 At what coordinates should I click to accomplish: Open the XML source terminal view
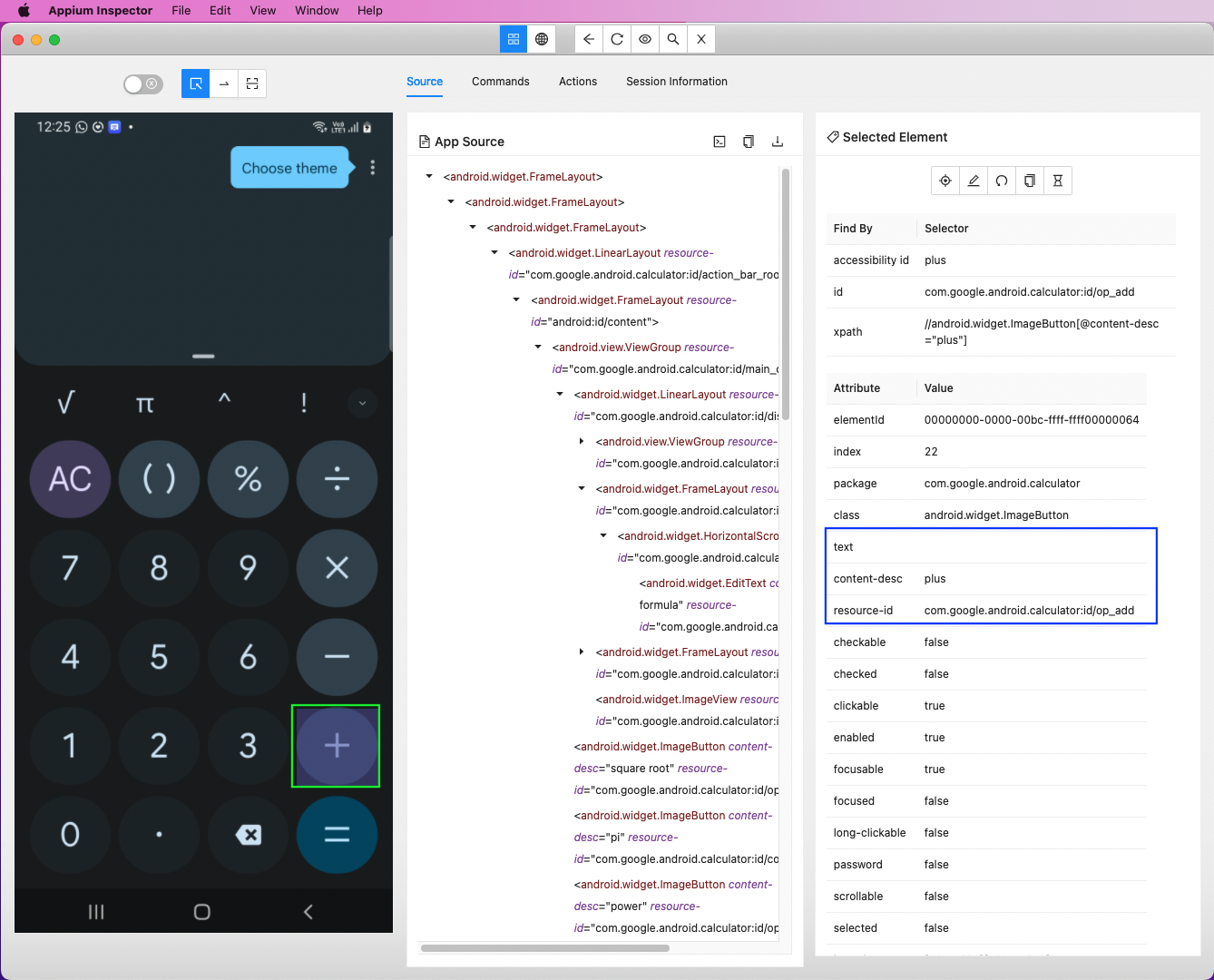(x=719, y=142)
